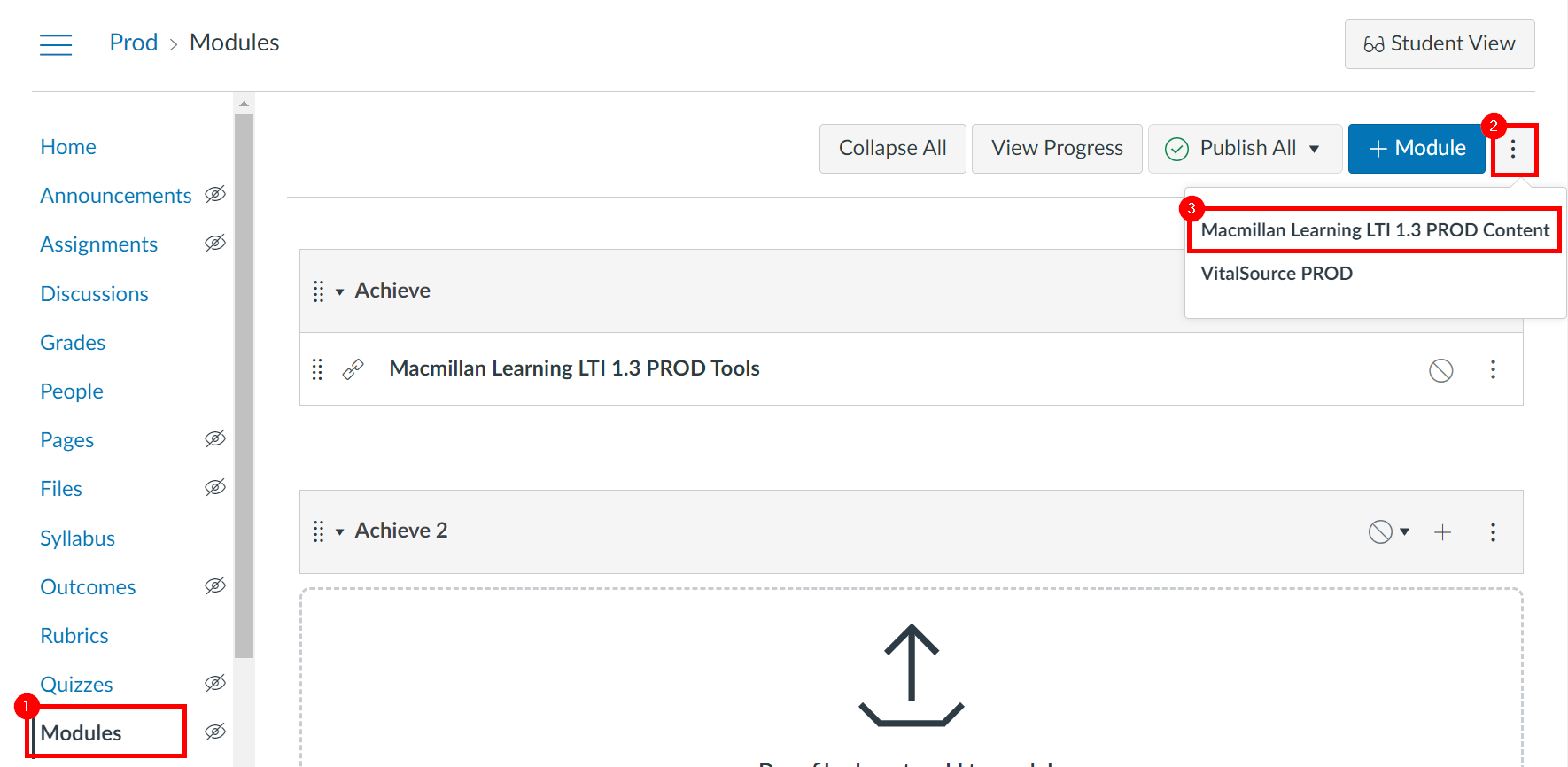1568x767 pixels.
Task: Click the unpublished icon on Macmillan Learning Tools
Action: coord(1440,370)
